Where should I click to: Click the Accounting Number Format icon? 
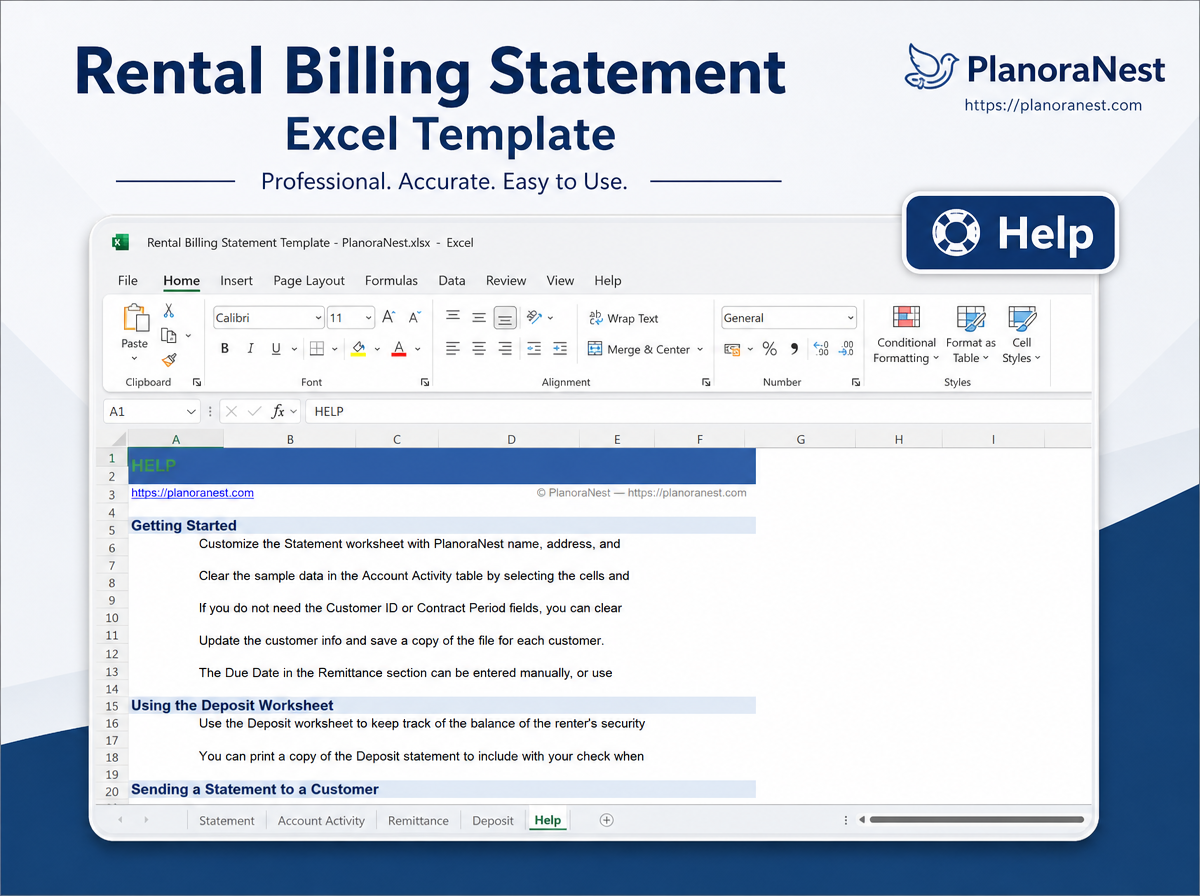point(731,349)
